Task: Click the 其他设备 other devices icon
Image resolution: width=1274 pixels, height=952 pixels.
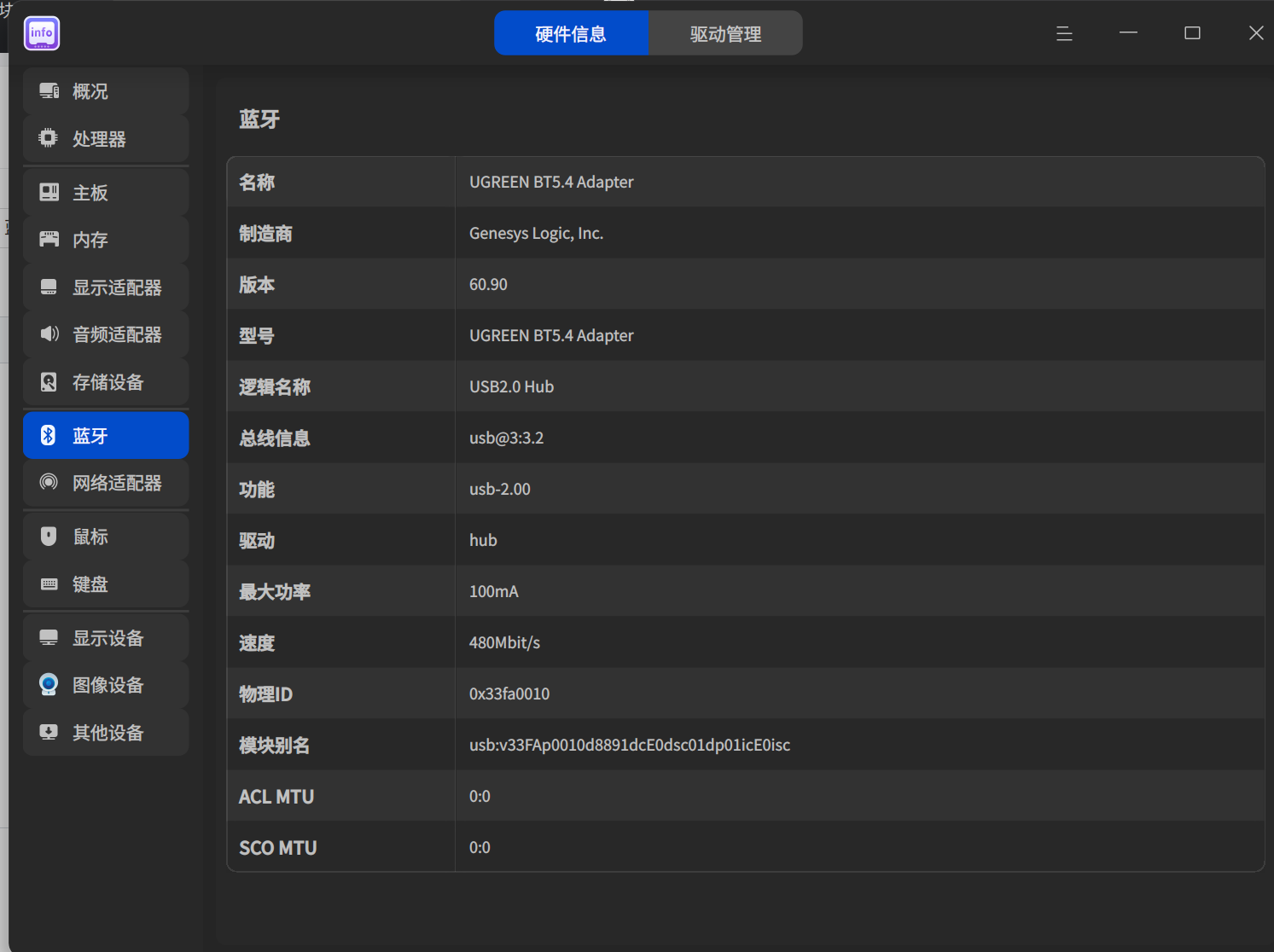Action: coord(49,732)
